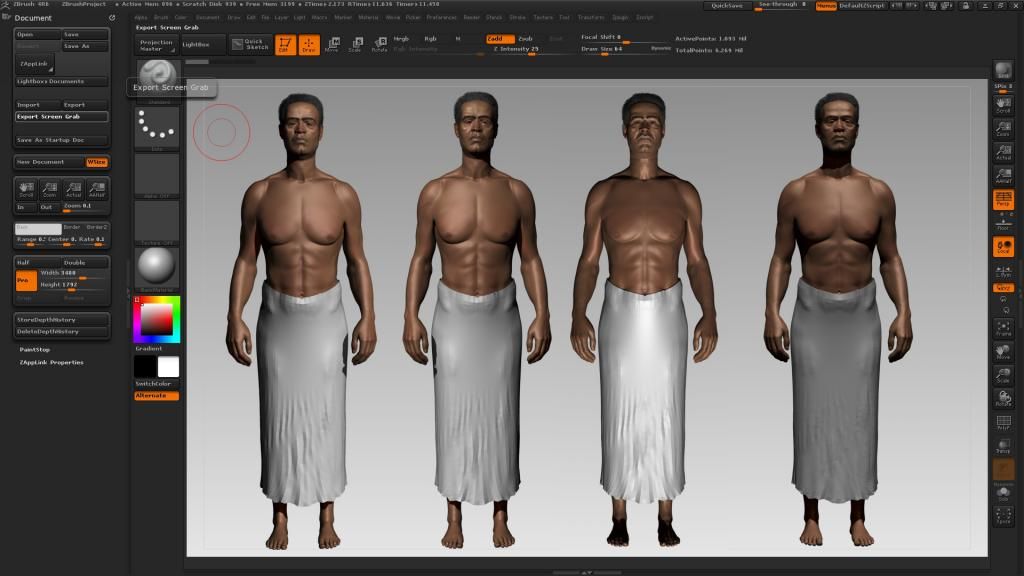Click the document Width slider
This screenshot has height=576, width=1024.
74,274
